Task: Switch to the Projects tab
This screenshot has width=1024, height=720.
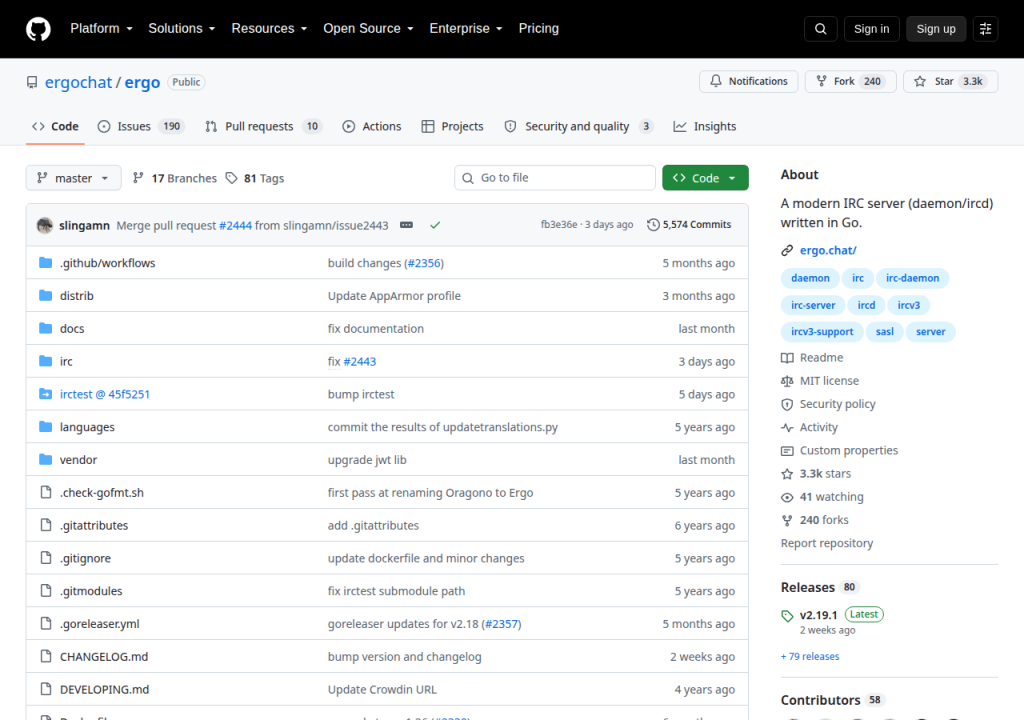Action: click(x=453, y=127)
